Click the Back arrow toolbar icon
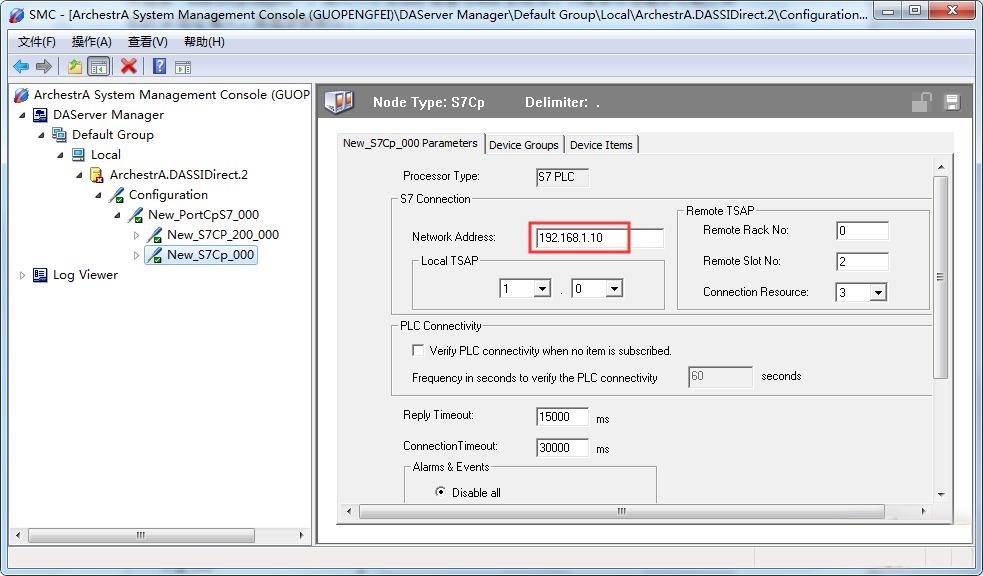 [x=21, y=66]
